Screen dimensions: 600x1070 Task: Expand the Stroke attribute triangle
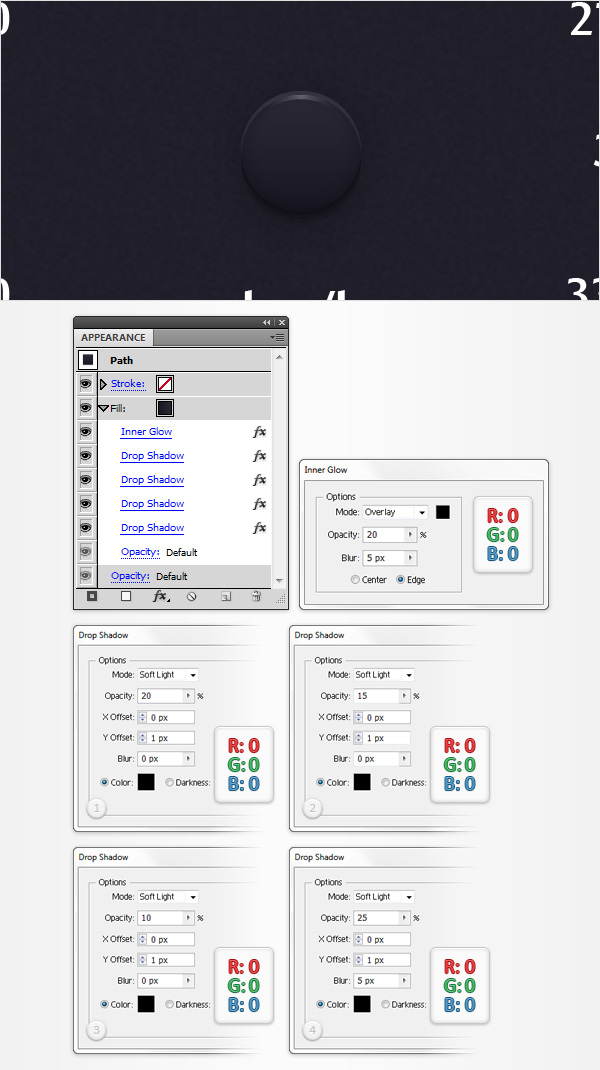point(103,384)
